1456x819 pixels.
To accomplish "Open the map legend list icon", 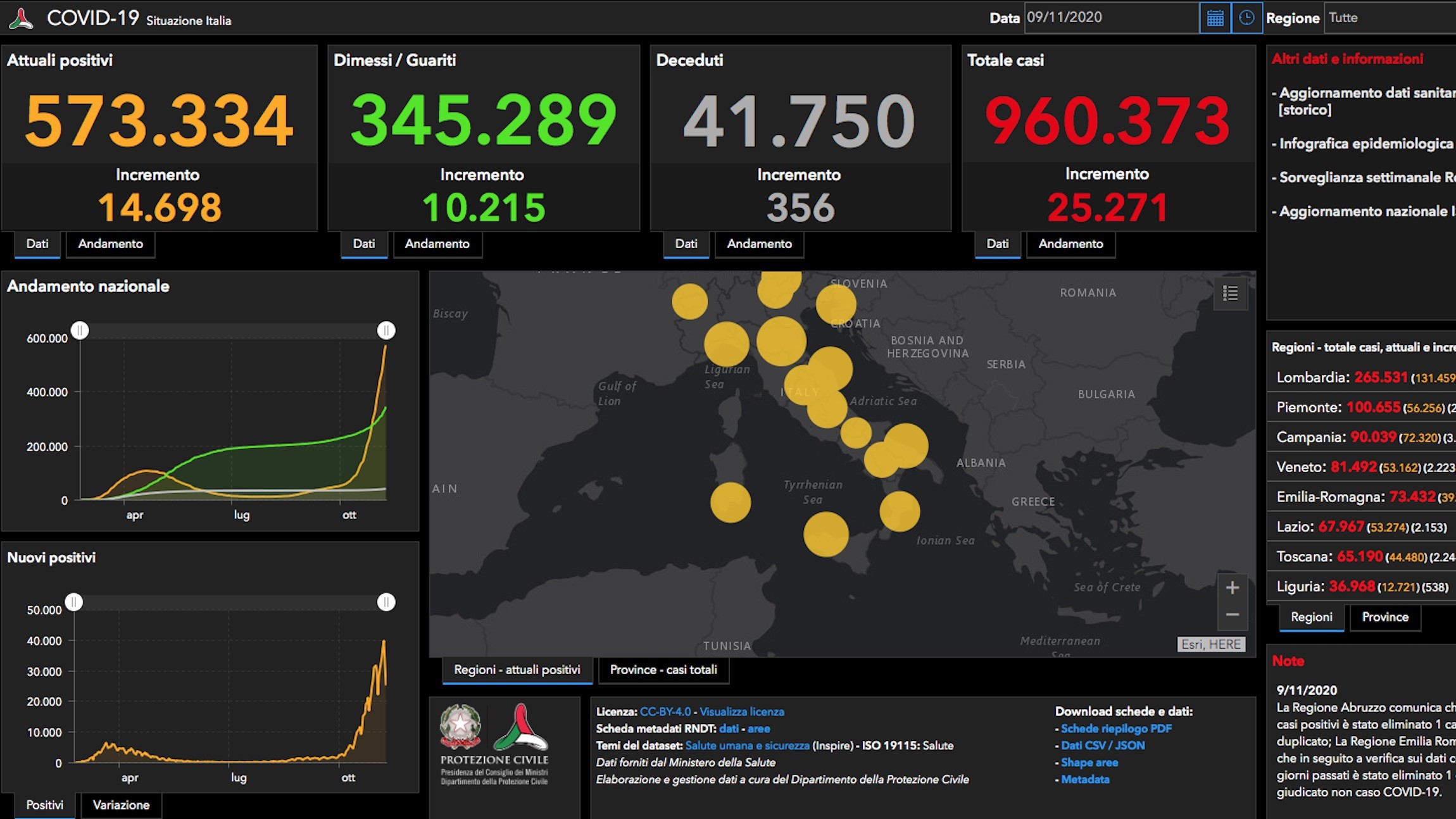I will [x=1230, y=293].
